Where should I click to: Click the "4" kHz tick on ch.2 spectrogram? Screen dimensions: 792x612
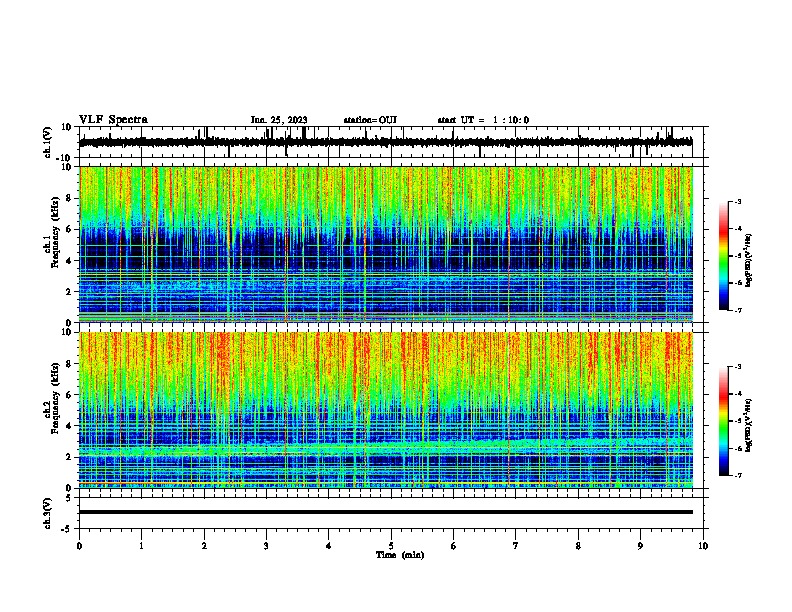point(70,426)
